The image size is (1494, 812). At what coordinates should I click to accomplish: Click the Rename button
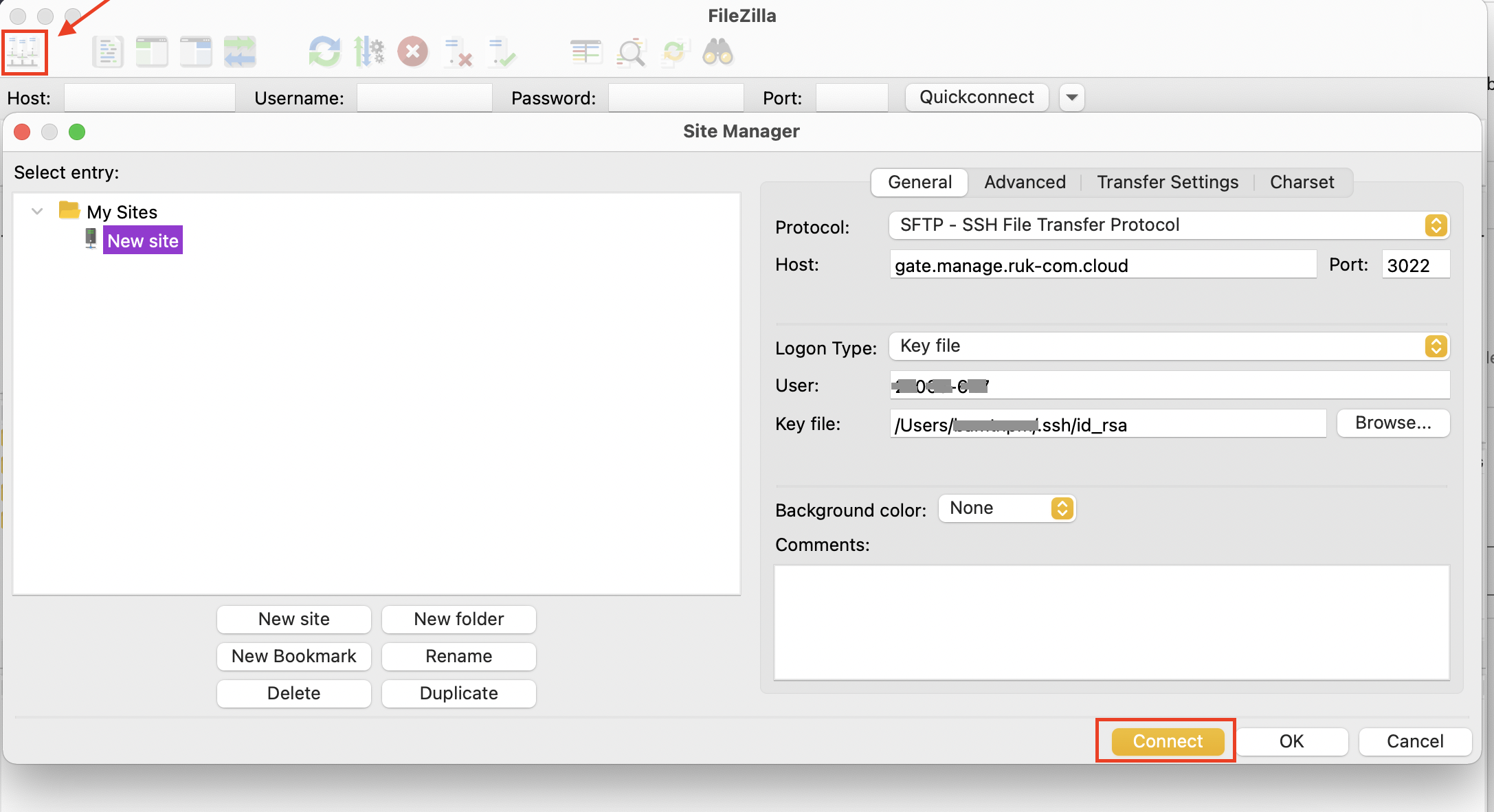pyautogui.click(x=459, y=656)
